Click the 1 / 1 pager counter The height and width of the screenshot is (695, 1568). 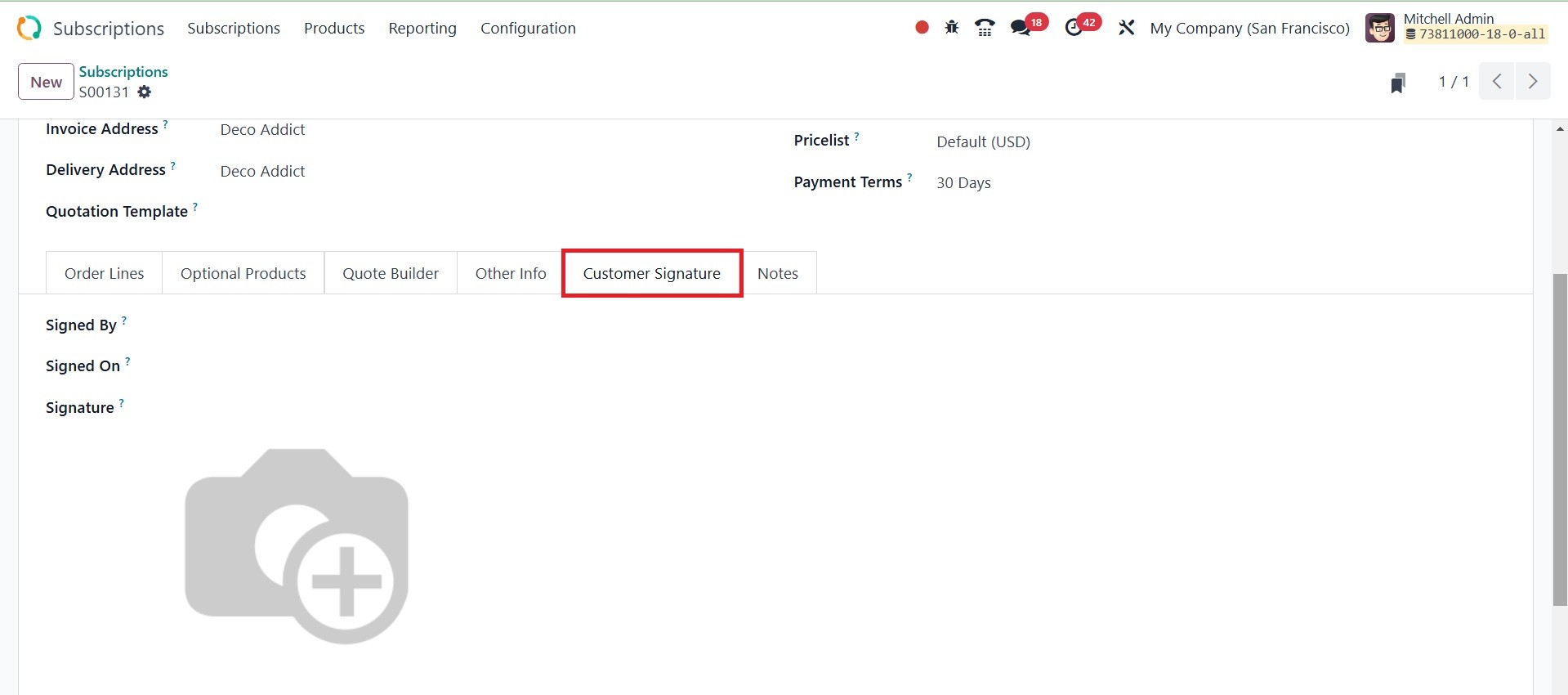click(1454, 82)
